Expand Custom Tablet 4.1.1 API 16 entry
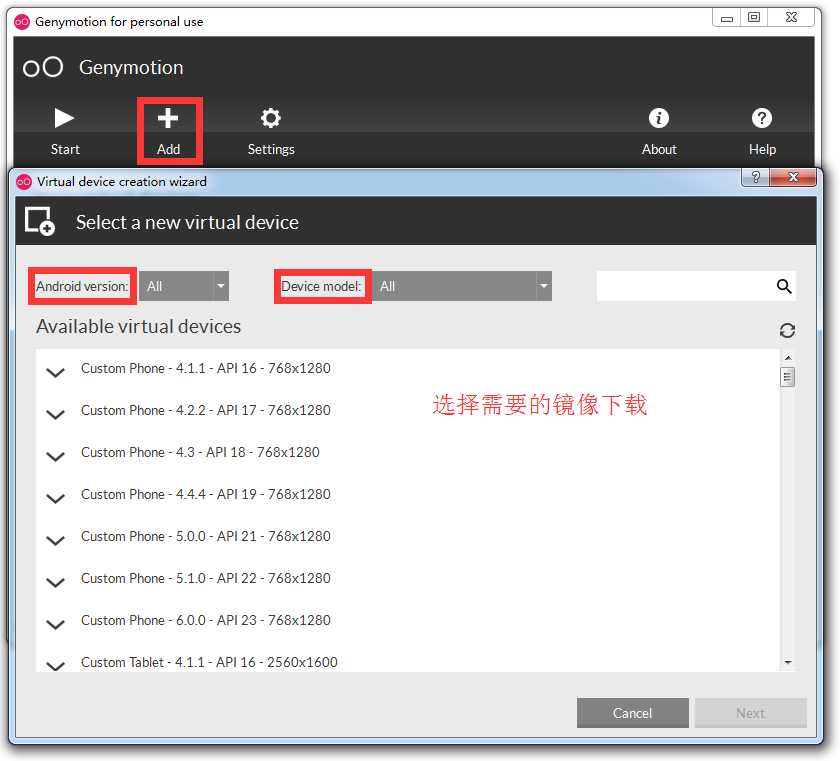 point(55,665)
